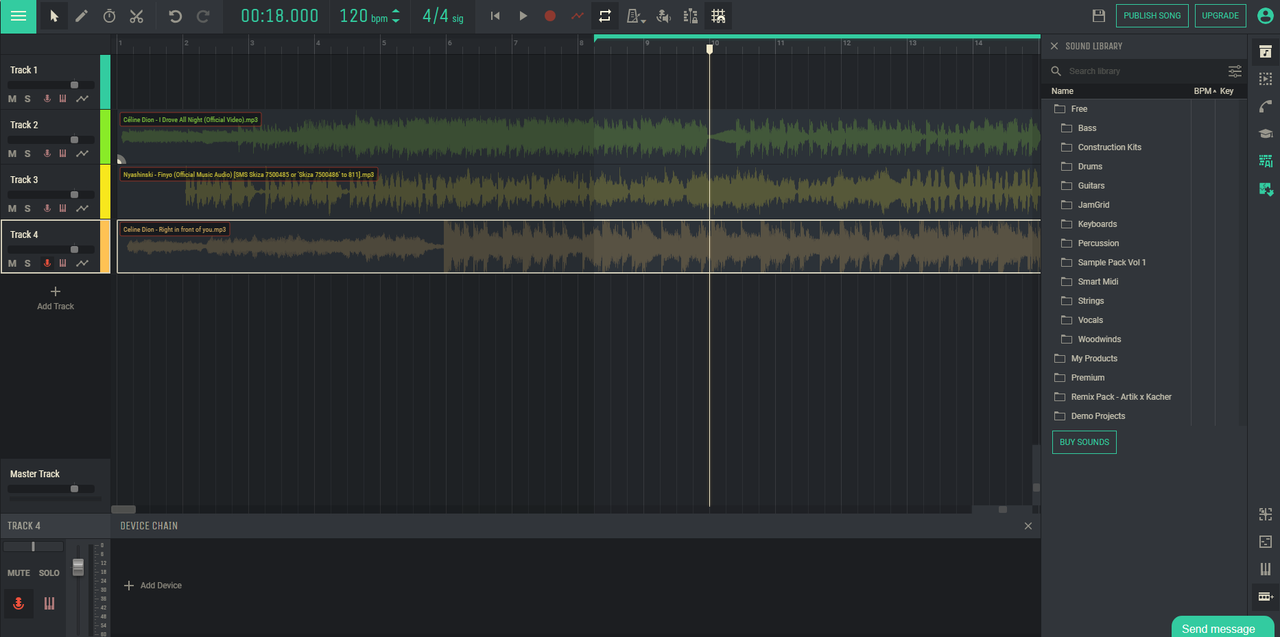
Task: Adjust tempo with bpm stepper arrows
Action: pos(396,16)
